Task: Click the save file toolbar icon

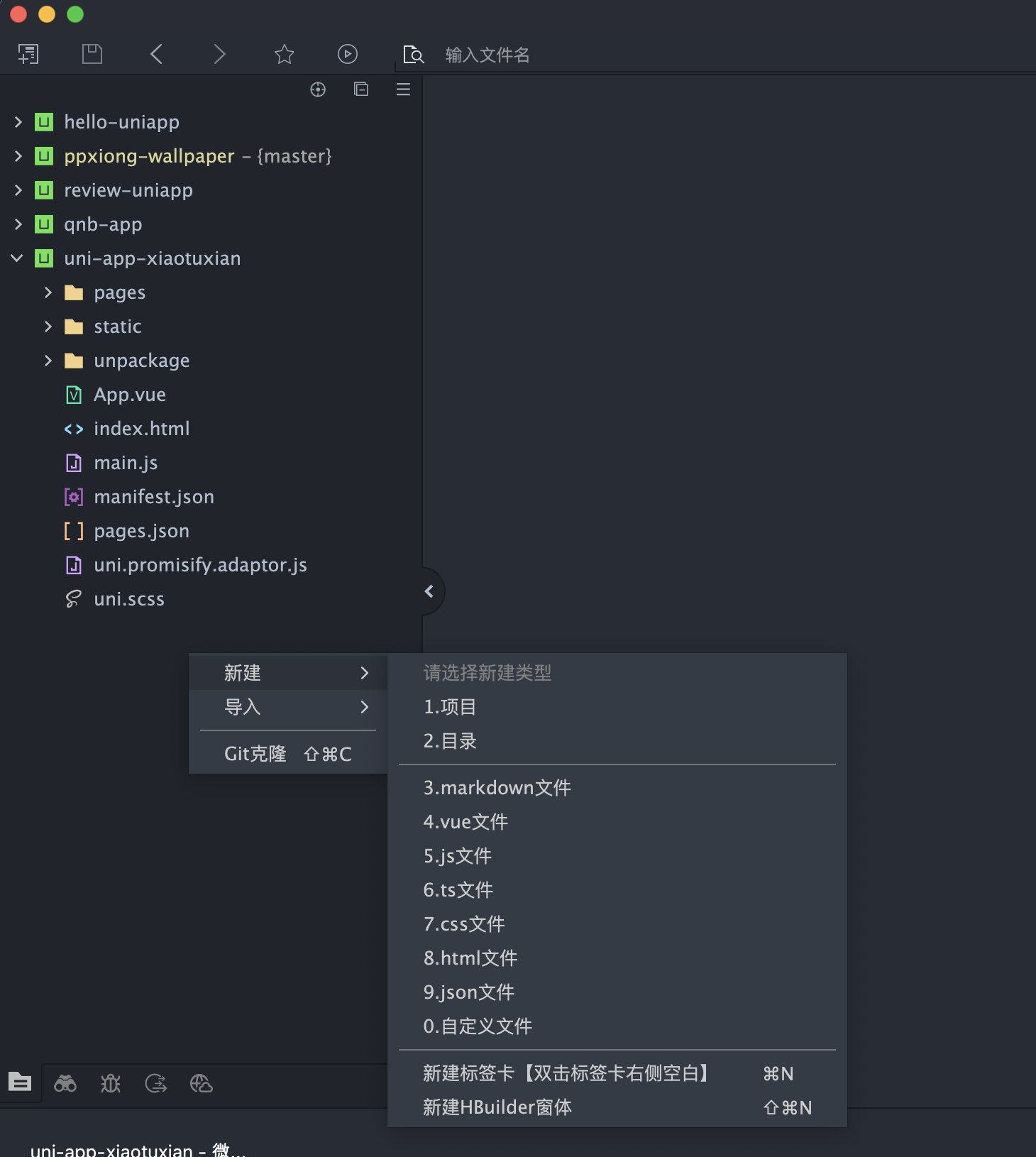Action: point(92,54)
